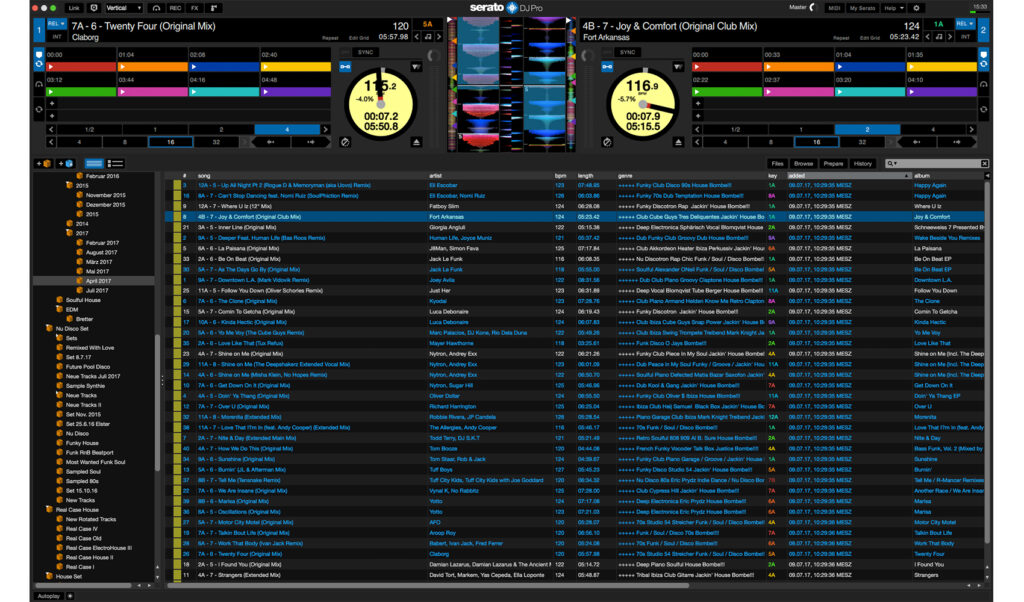The image size is (1024, 602).
Task: Open deck 2 headphone cue tab icon
Action: 983,84
